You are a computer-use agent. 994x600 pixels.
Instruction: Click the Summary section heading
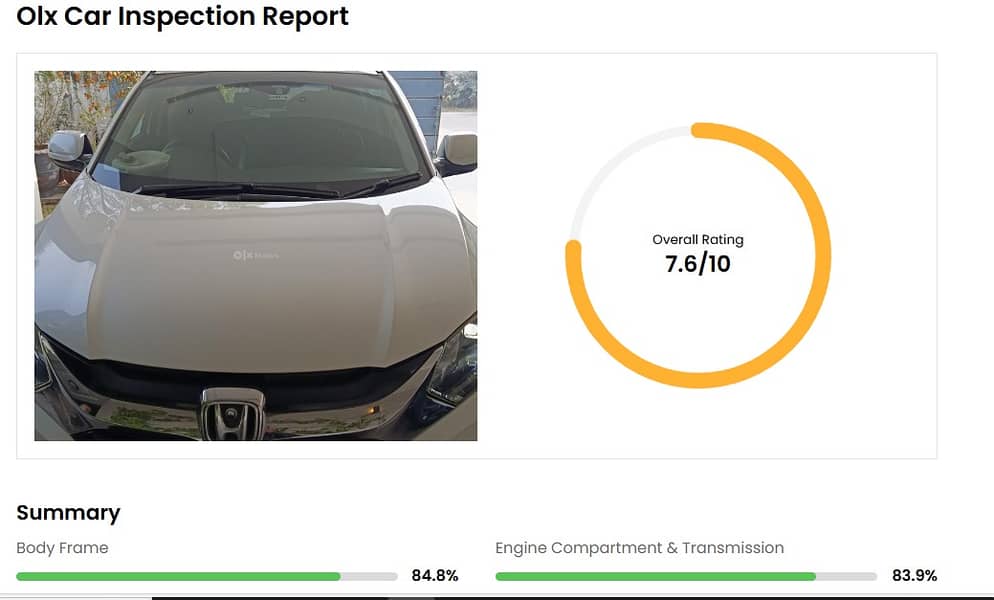click(68, 513)
